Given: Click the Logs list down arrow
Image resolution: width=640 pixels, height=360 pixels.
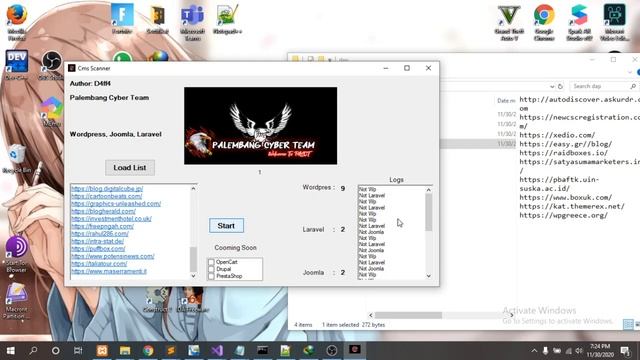Looking at the screenshot, I should (x=429, y=276).
